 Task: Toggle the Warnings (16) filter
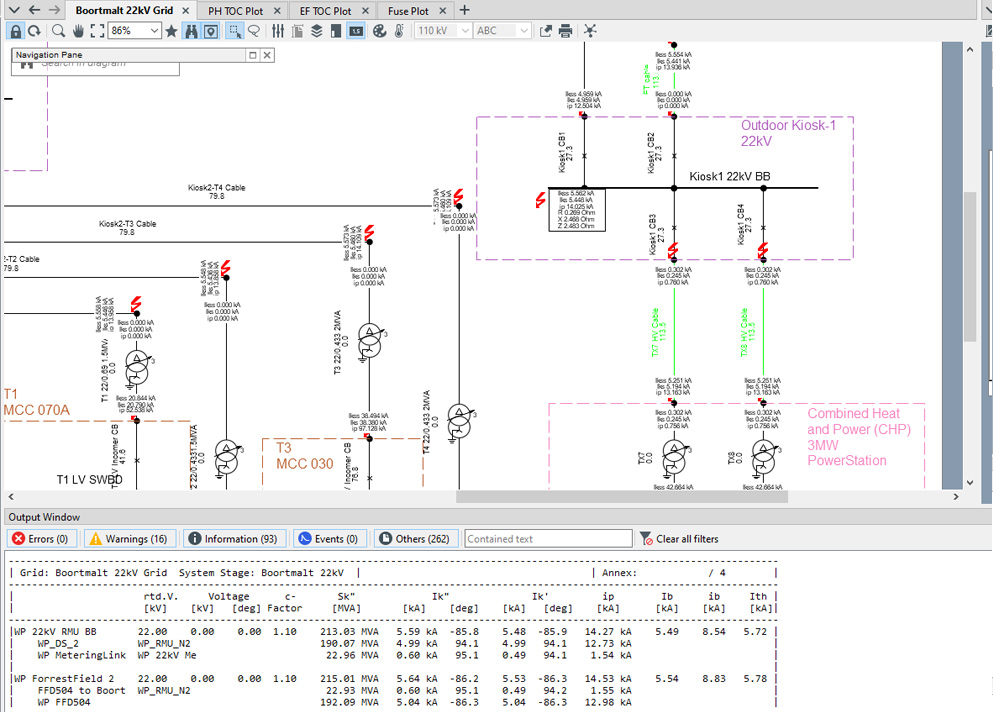(127, 539)
